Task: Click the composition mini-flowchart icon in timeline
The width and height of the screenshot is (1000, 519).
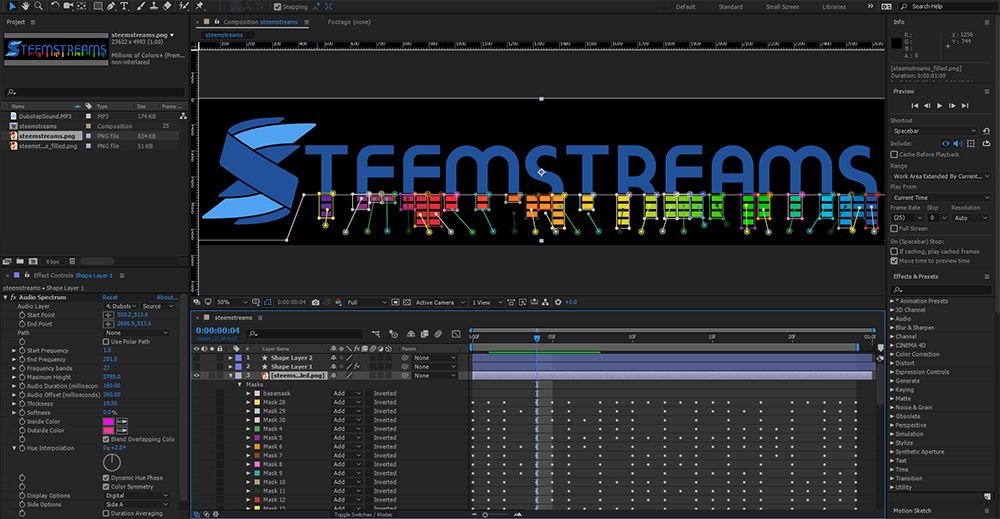Action: coord(375,333)
